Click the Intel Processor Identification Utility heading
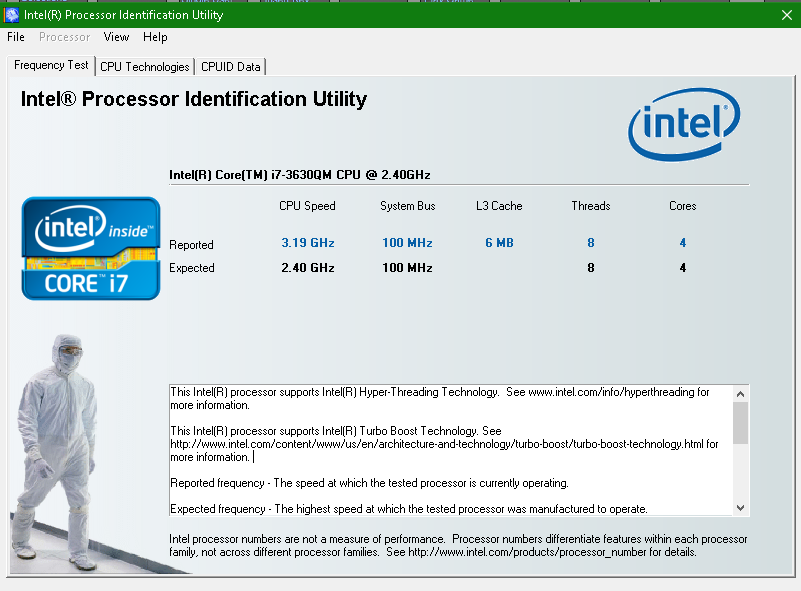The height and width of the screenshot is (591, 801). 194,99
